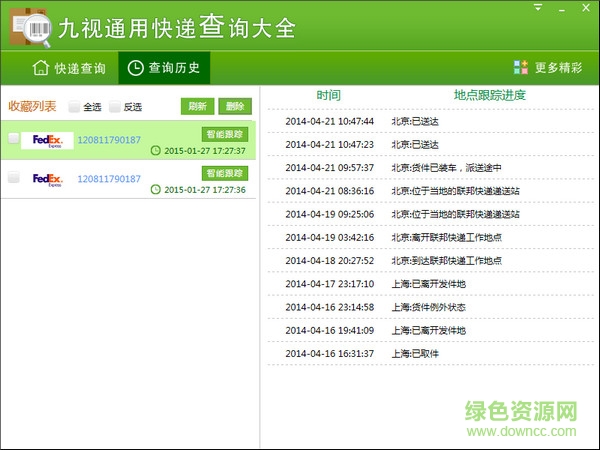Image resolution: width=600 pixels, height=450 pixels.
Task: Click the 更多精彩 colorful grid icon
Action: [x=520, y=68]
